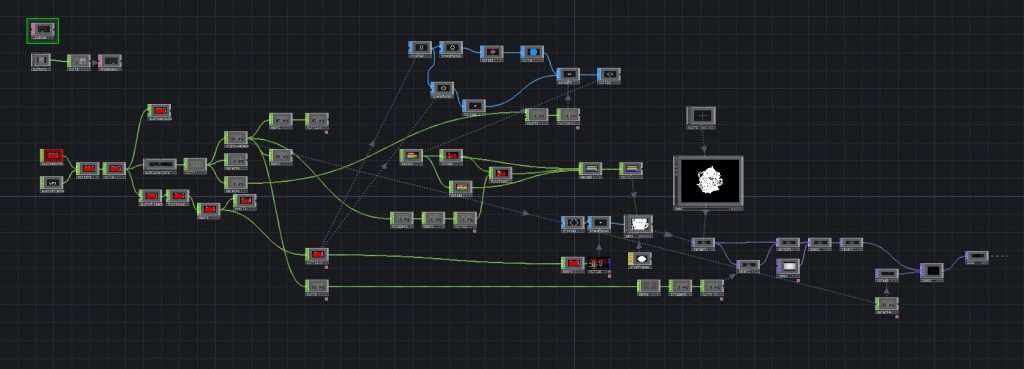Select the blue node with red shape thumbnail
The width and height of the screenshot is (1024, 369).
pos(492,52)
